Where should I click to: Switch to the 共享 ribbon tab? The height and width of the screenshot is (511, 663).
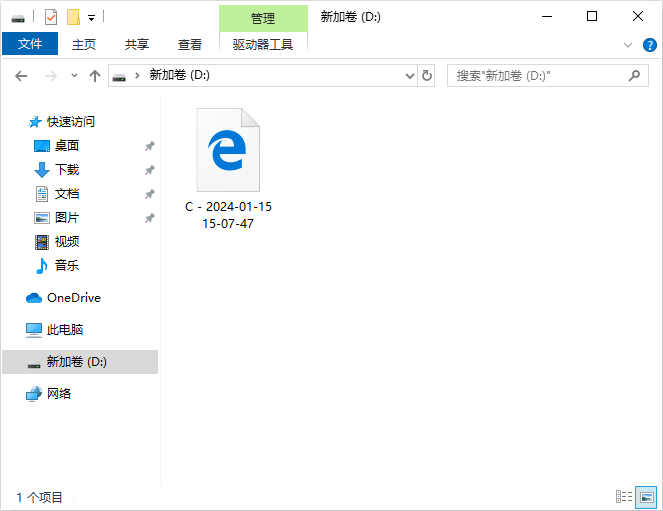tap(137, 44)
